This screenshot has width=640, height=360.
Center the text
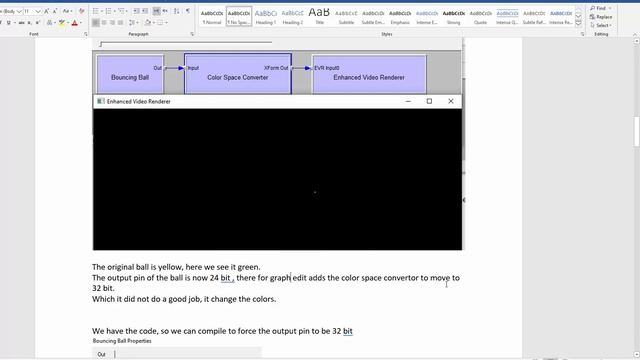pyautogui.click(x=104, y=22)
